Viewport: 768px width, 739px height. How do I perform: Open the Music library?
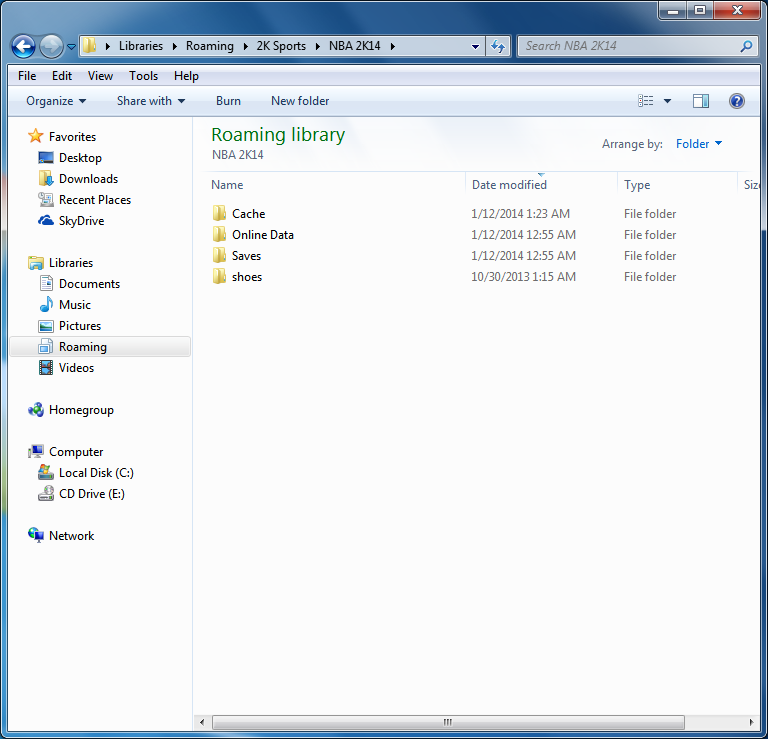coord(74,305)
